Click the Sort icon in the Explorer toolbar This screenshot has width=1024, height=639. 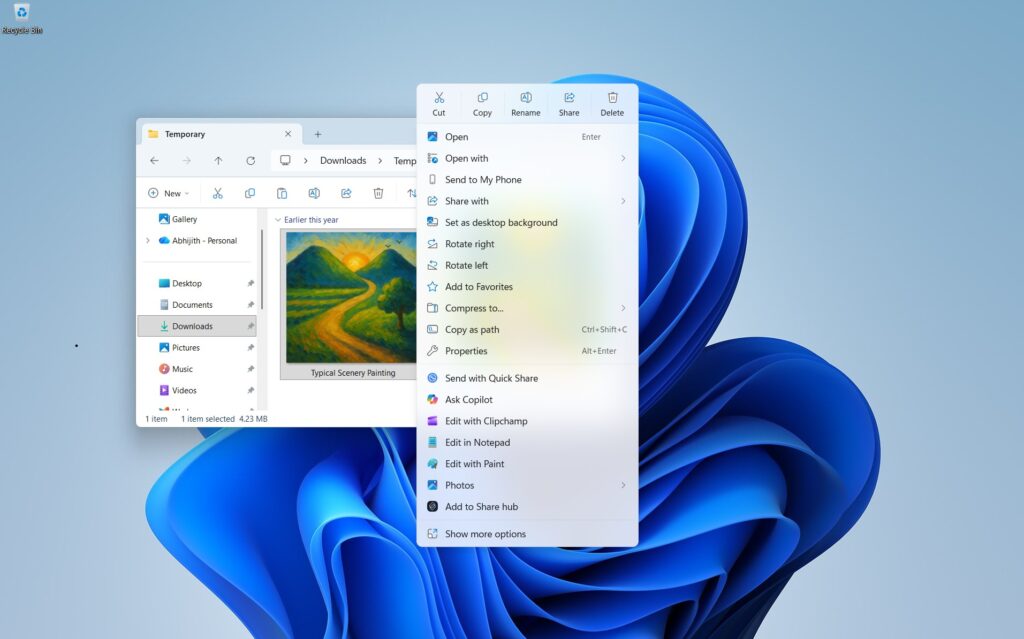413,192
